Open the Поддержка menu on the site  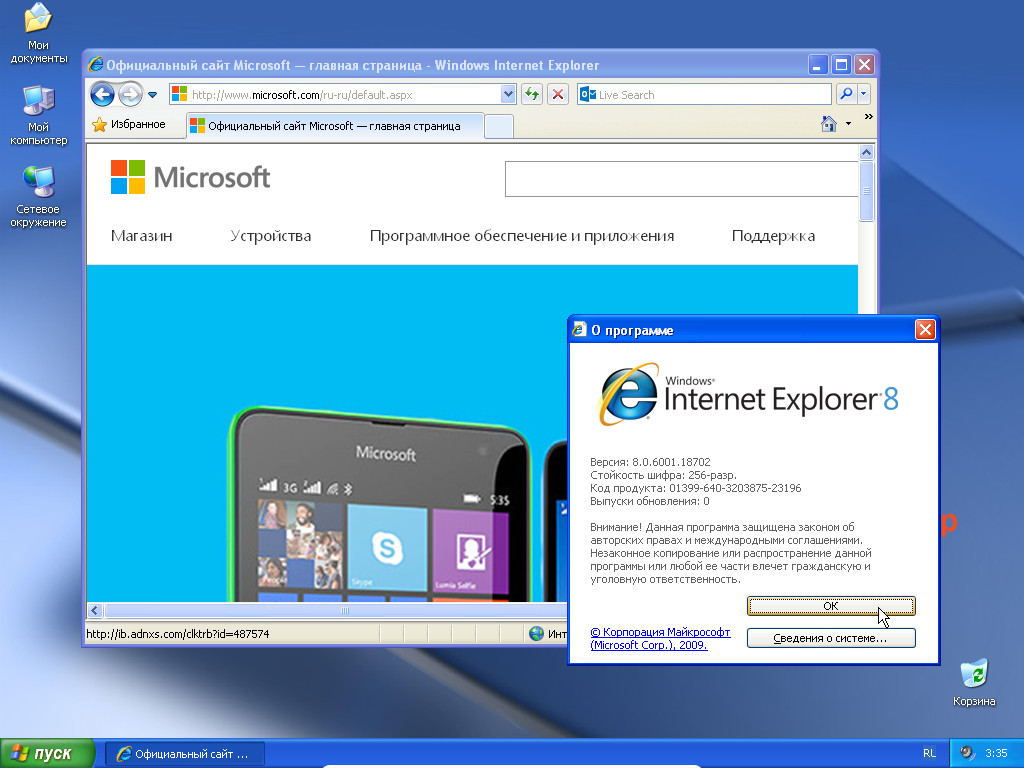[x=773, y=236]
